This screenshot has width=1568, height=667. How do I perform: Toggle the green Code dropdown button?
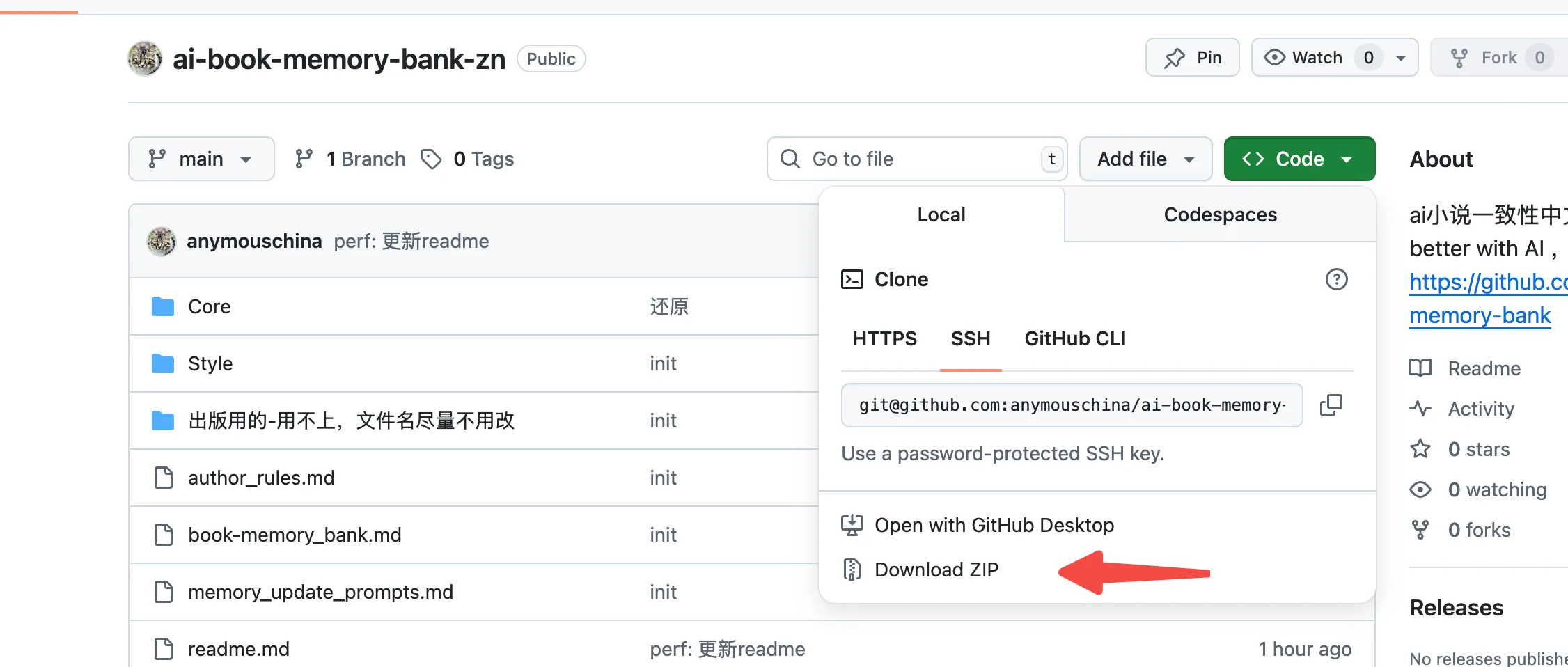1299,159
